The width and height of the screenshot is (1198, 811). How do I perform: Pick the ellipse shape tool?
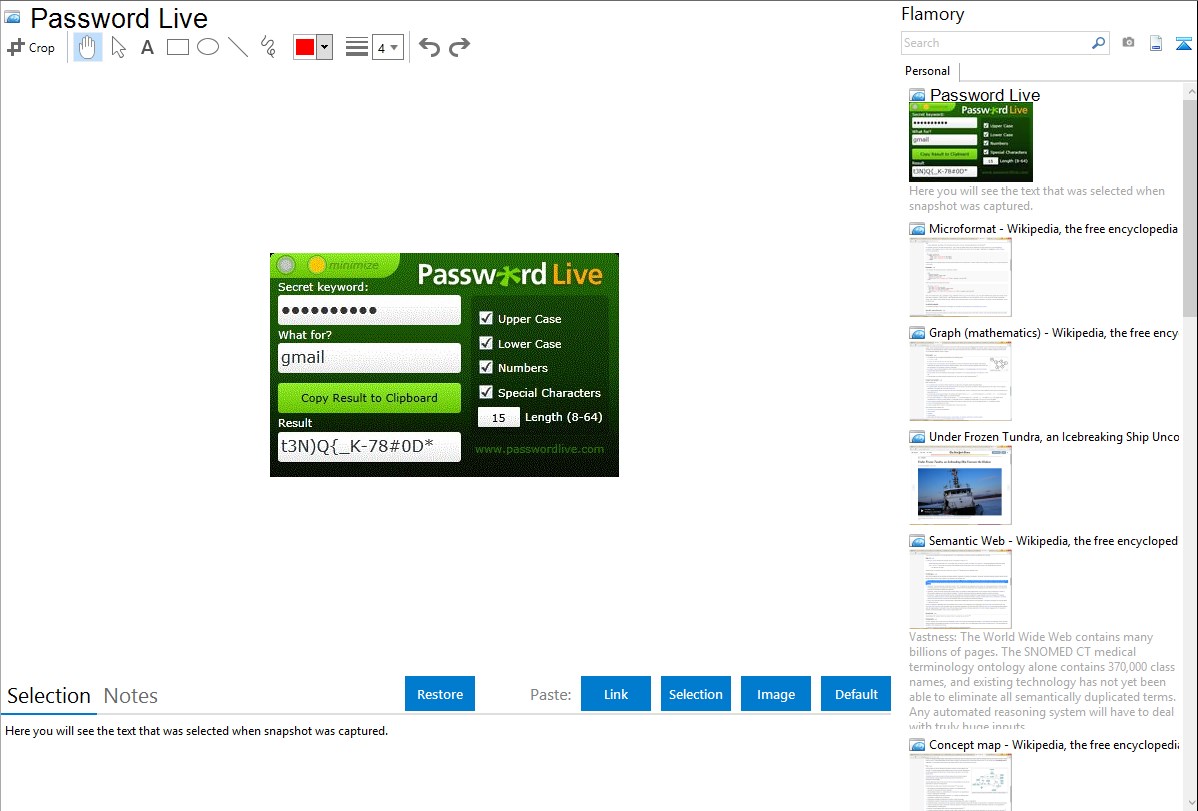click(208, 47)
